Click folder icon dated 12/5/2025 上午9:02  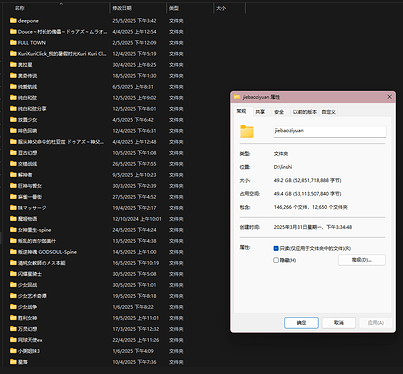(13, 98)
